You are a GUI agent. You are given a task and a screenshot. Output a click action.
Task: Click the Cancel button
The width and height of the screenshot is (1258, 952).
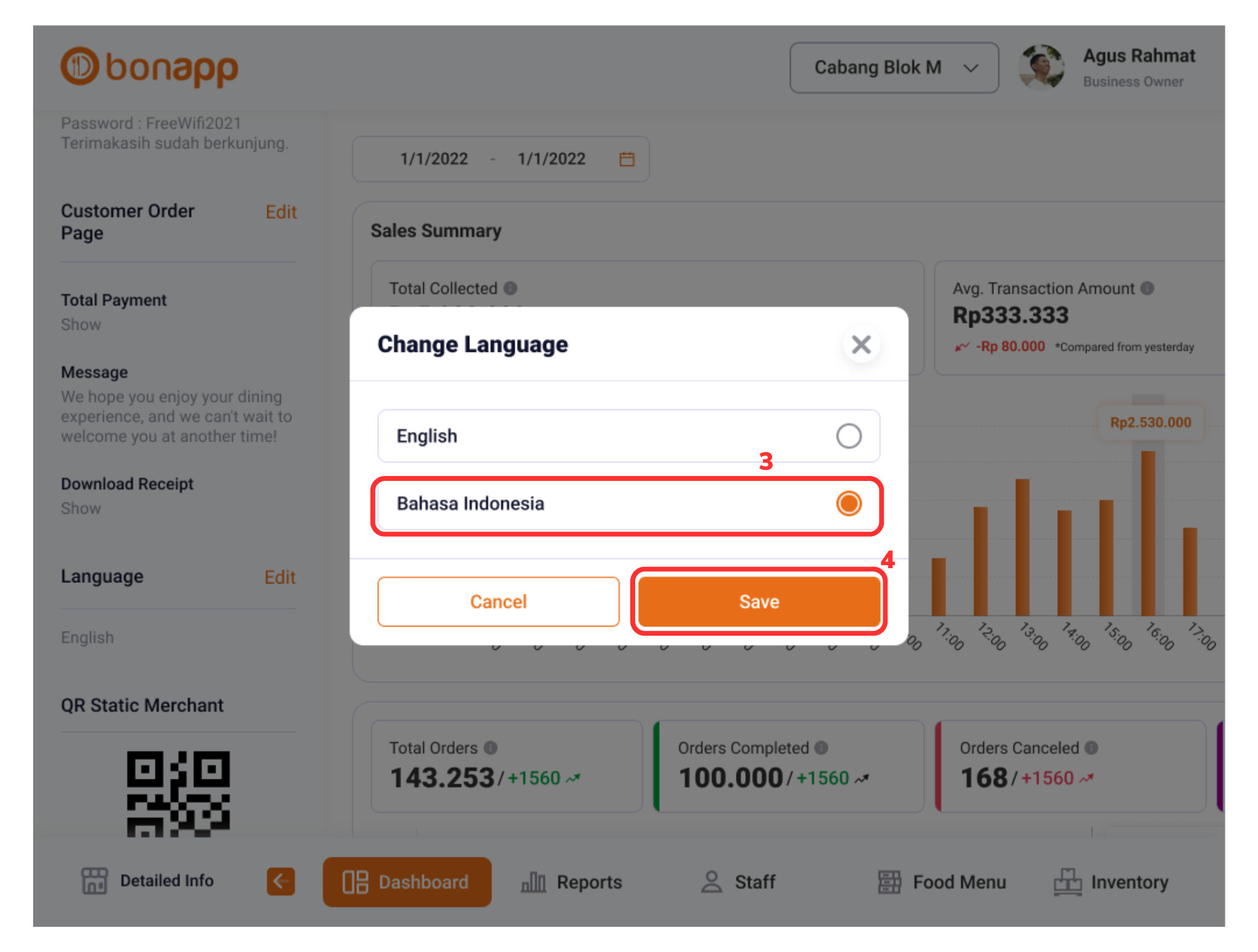[x=498, y=601]
